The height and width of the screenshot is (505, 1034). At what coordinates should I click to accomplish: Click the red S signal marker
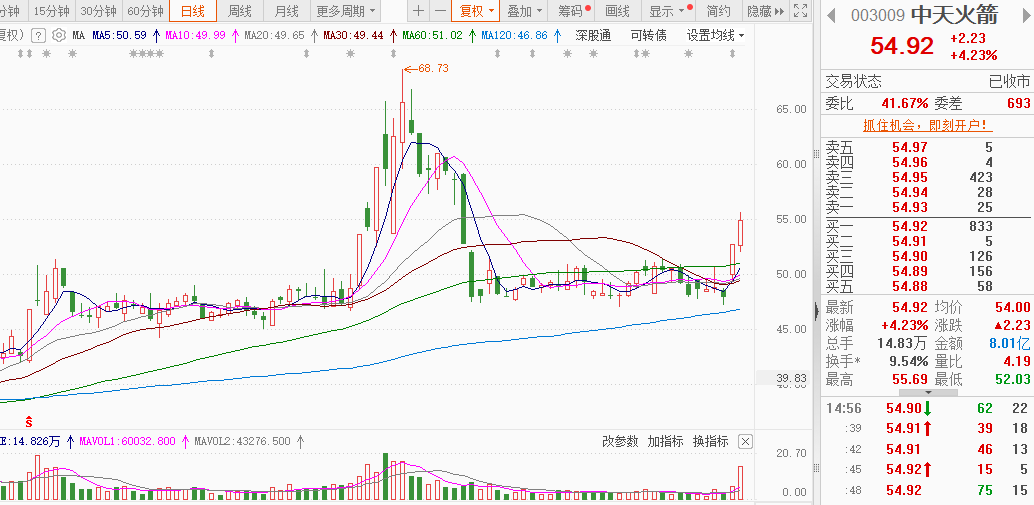(29, 421)
